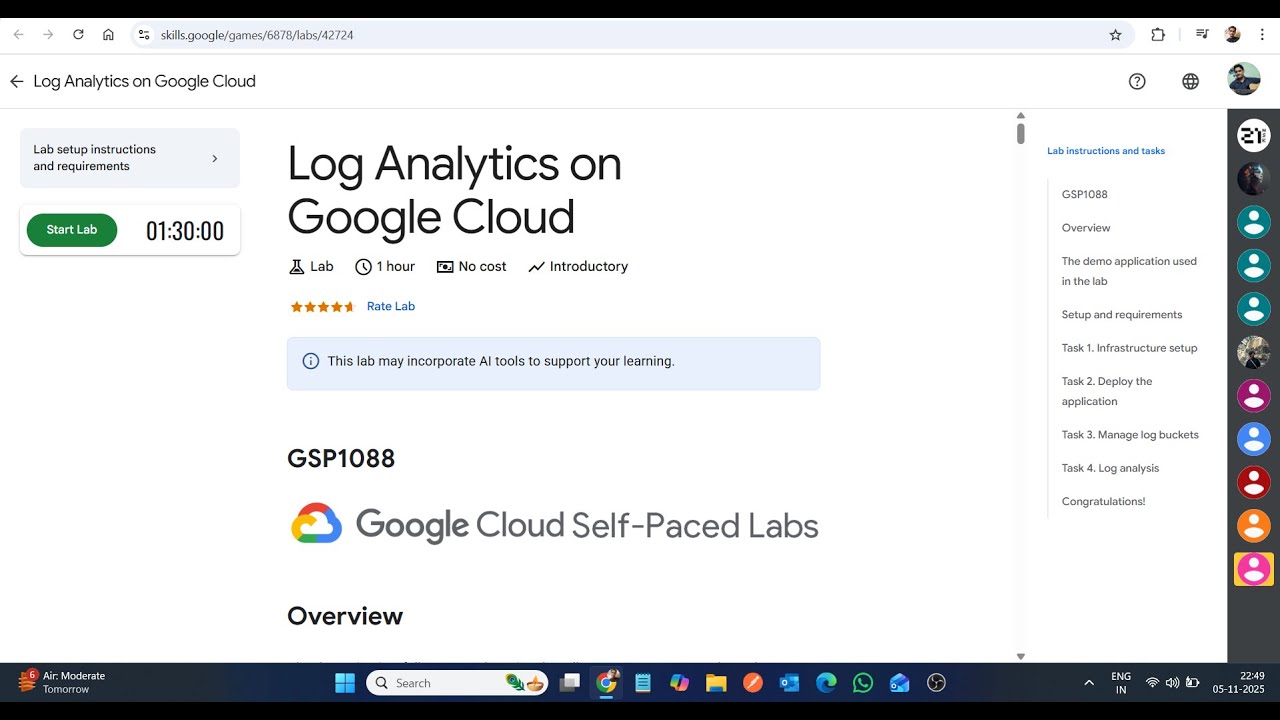The width and height of the screenshot is (1280, 720).
Task: Select the magenta participant avatar in the sidebar
Action: (x=1254, y=395)
